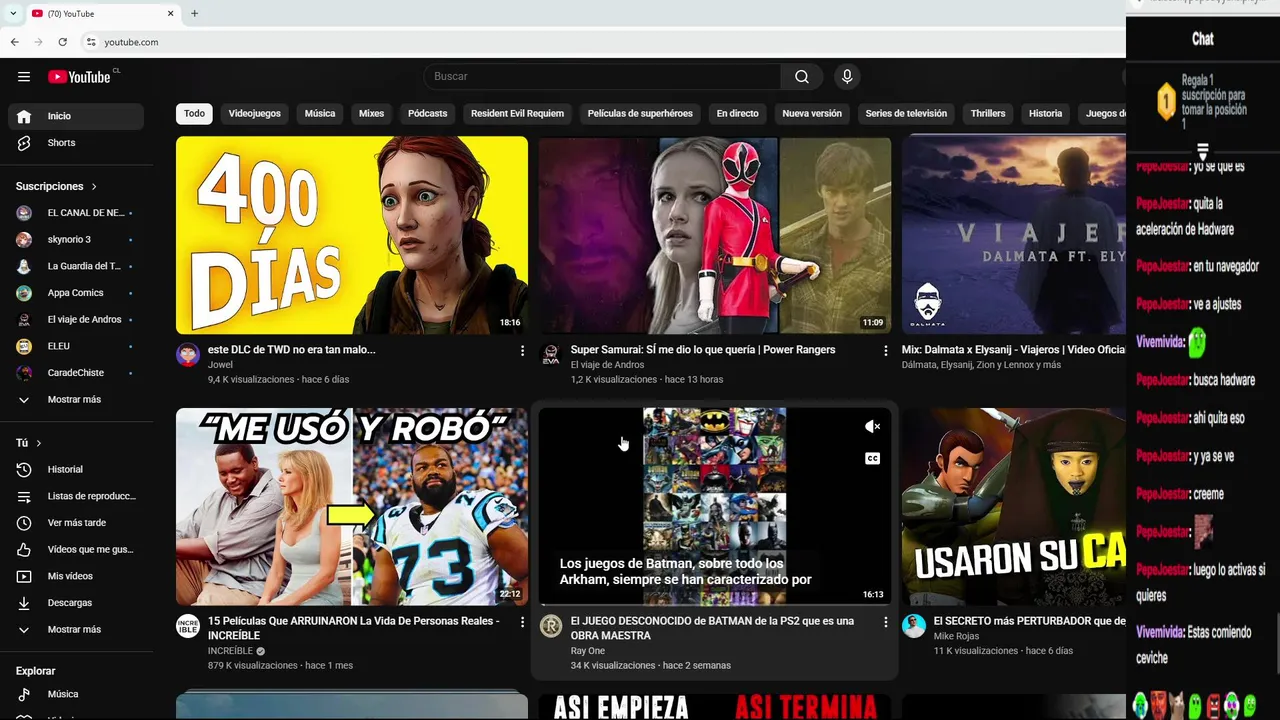Open Ver más tarde sidebar item

[x=76, y=523]
